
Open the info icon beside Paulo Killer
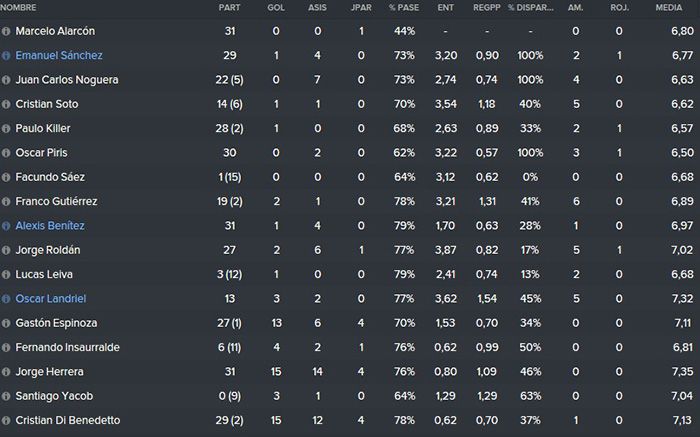pos(6,129)
